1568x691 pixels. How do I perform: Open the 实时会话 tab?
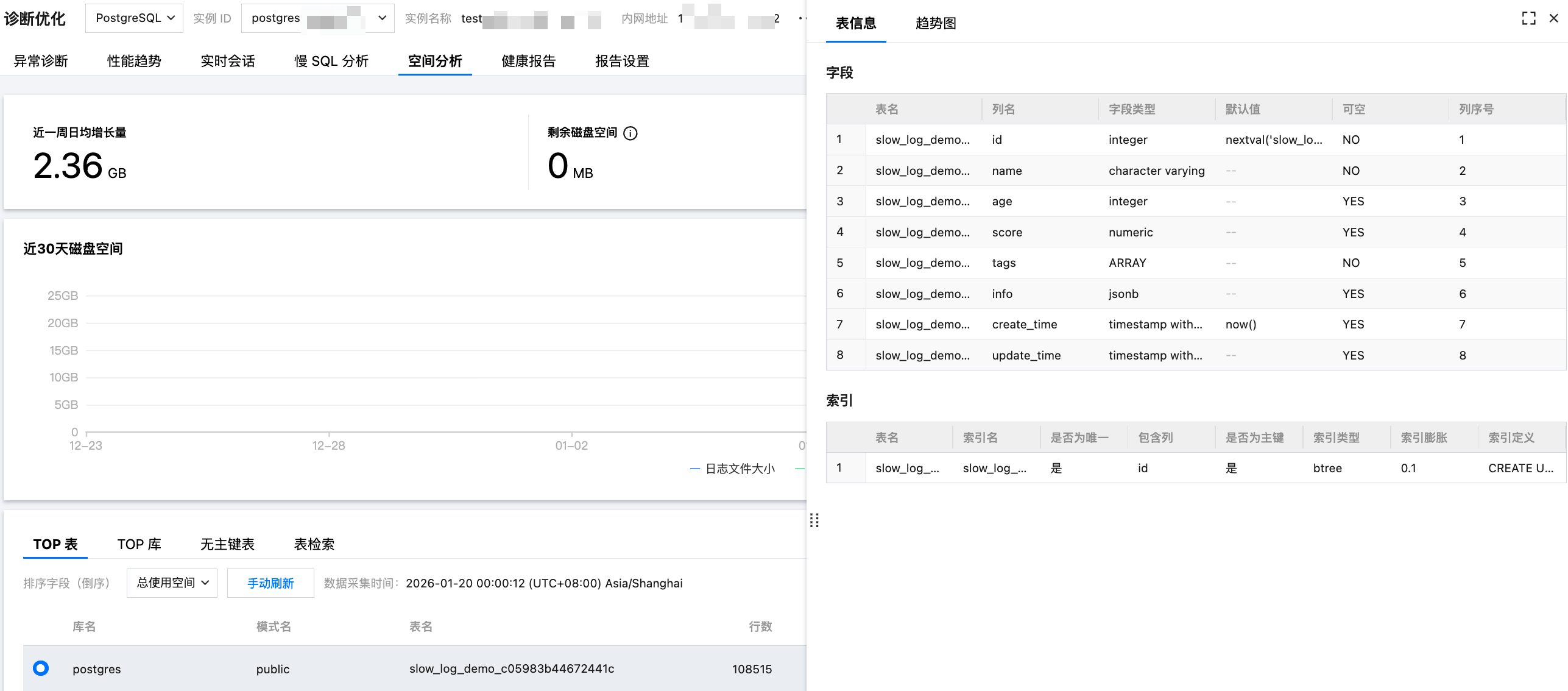point(228,61)
